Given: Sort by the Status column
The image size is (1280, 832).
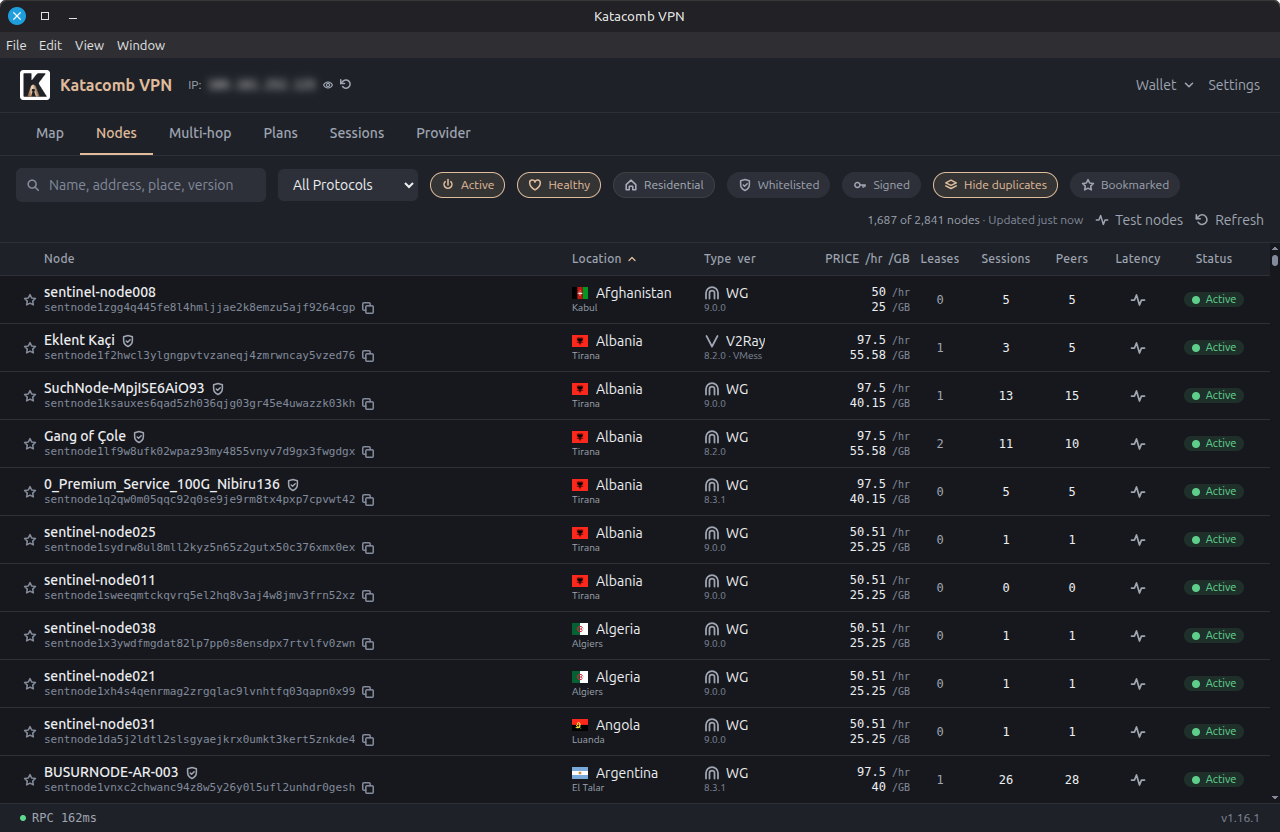Looking at the screenshot, I should [x=1214, y=259].
